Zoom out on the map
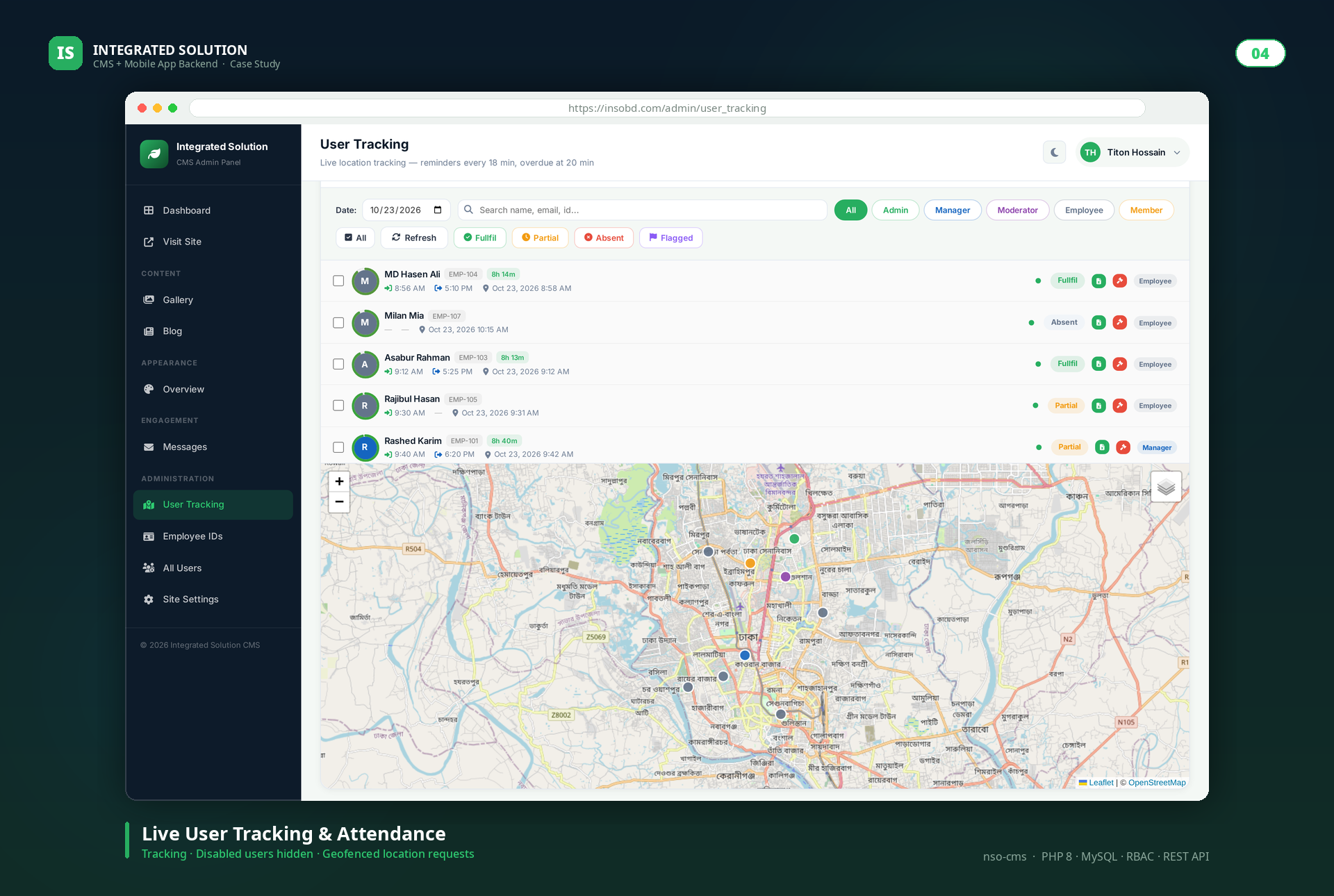Image resolution: width=1334 pixels, height=896 pixels. pyautogui.click(x=339, y=501)
